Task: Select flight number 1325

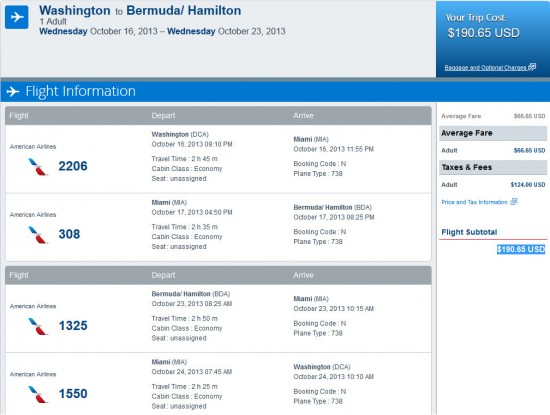Action: click(73, 326)
